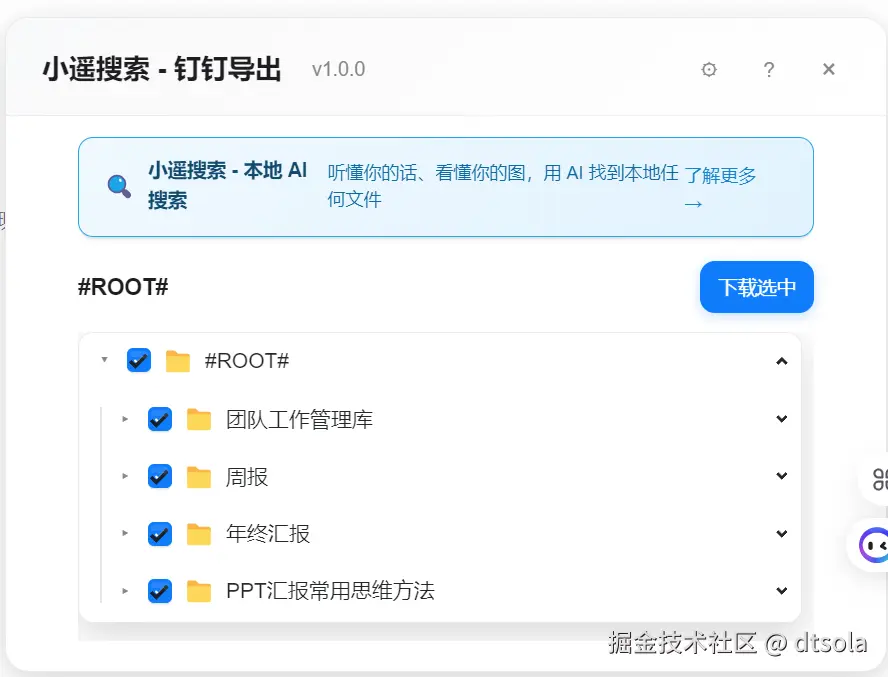
Task: Uncheck the PPT汇报常用思维方法 checkbox
Action: 160,591
